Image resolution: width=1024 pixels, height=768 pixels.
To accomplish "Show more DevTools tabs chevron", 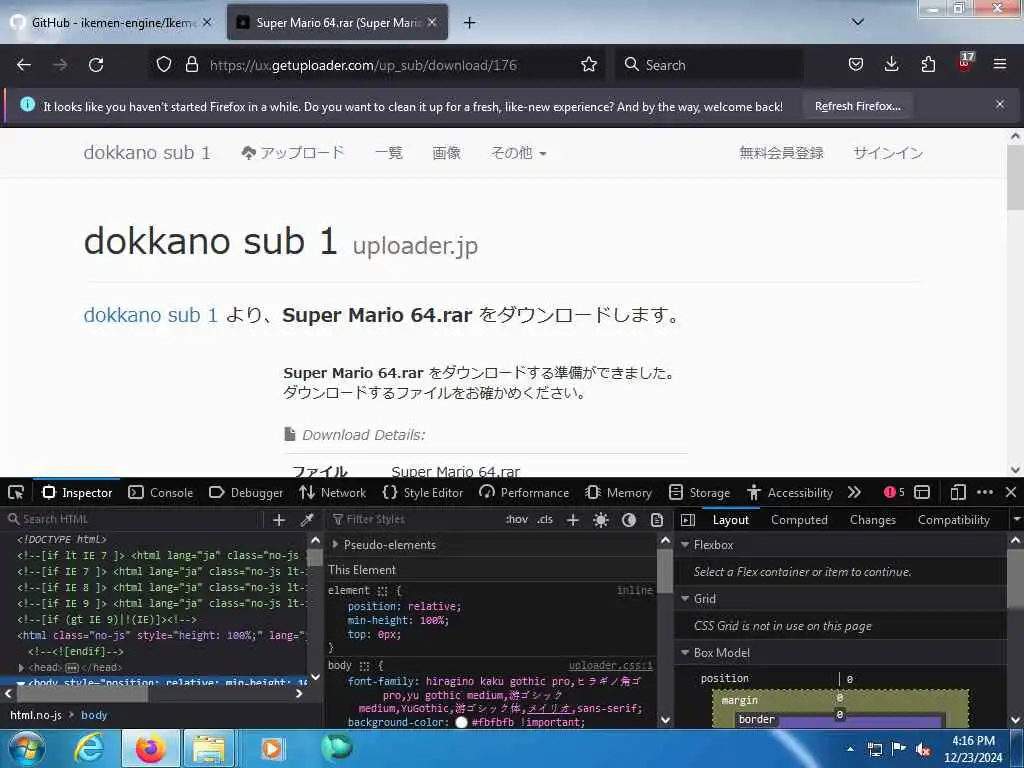I will (854, 492).
